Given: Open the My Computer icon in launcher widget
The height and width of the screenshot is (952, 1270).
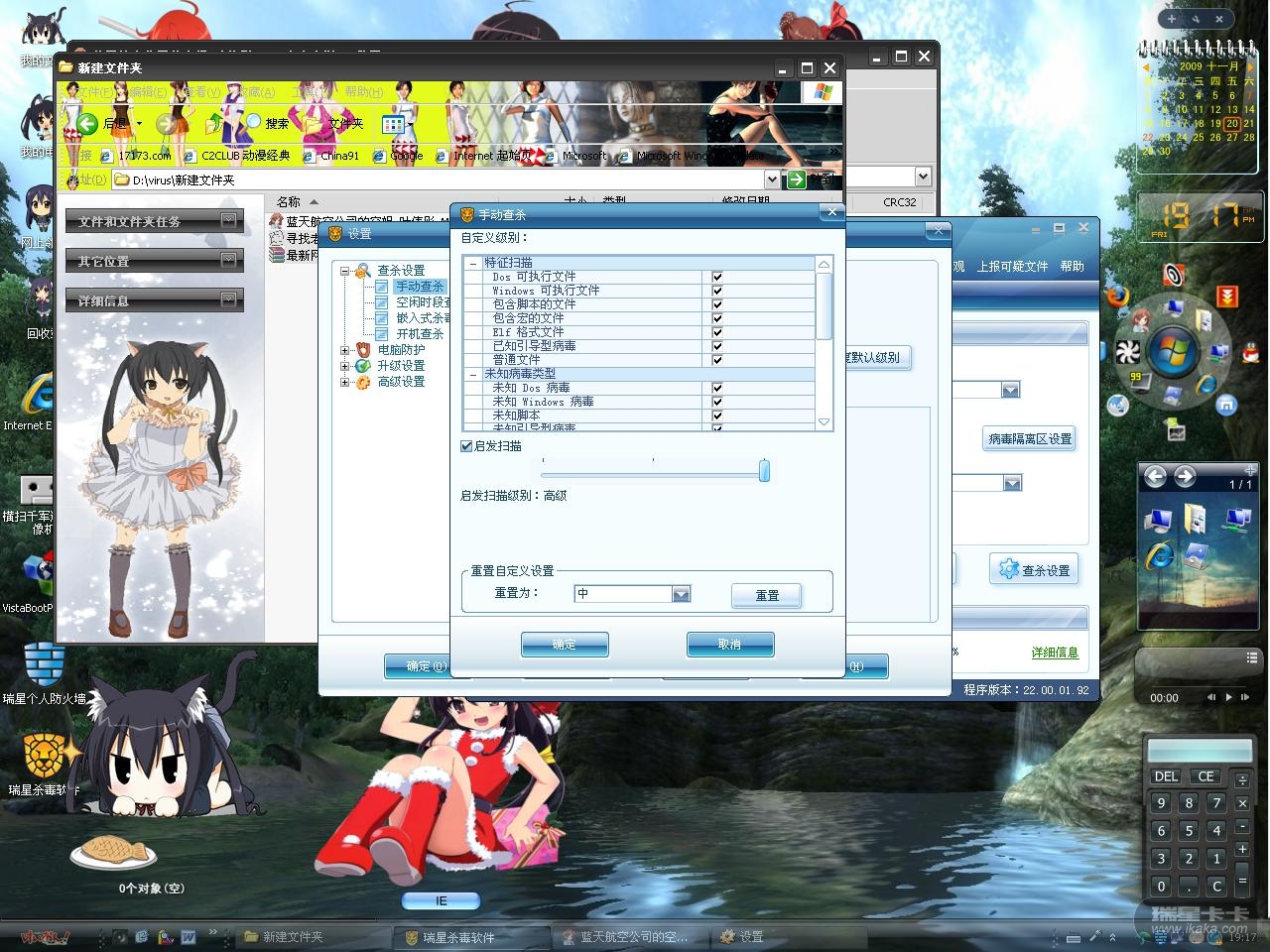Looking at the screenshot, I should click(1157, 519).
